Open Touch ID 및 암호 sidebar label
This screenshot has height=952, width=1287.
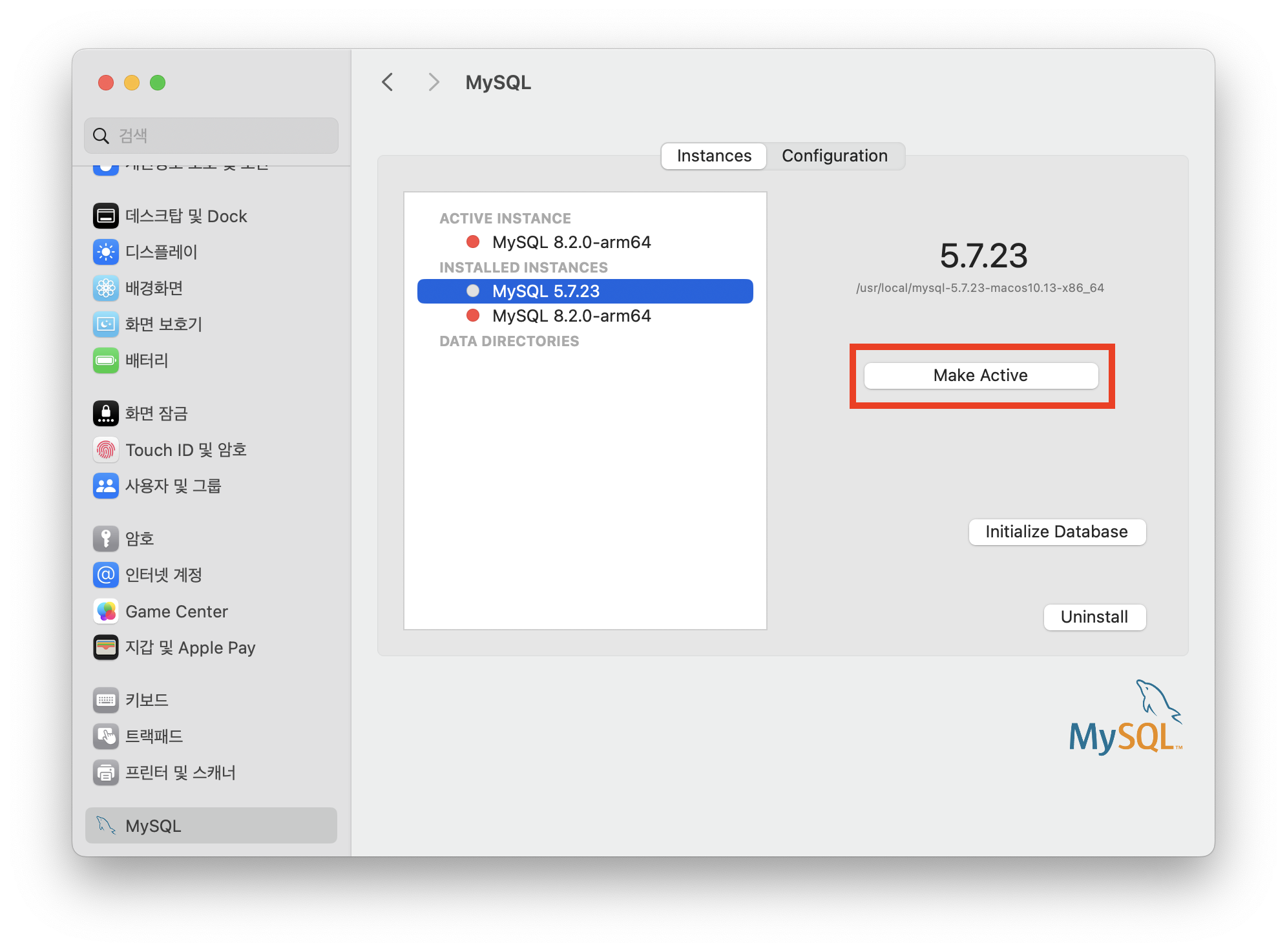(186, 450)
